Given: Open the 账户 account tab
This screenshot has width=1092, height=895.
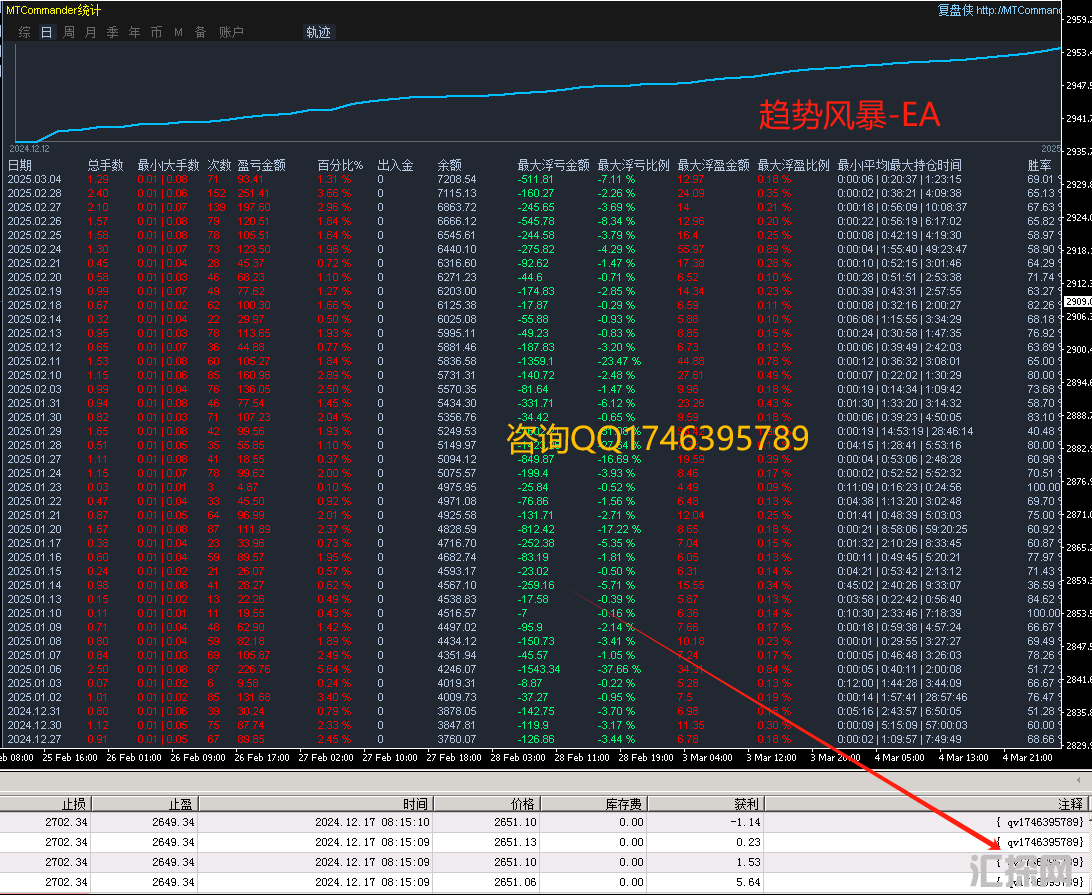Looking at the screenshot, I should pos(231,32).
